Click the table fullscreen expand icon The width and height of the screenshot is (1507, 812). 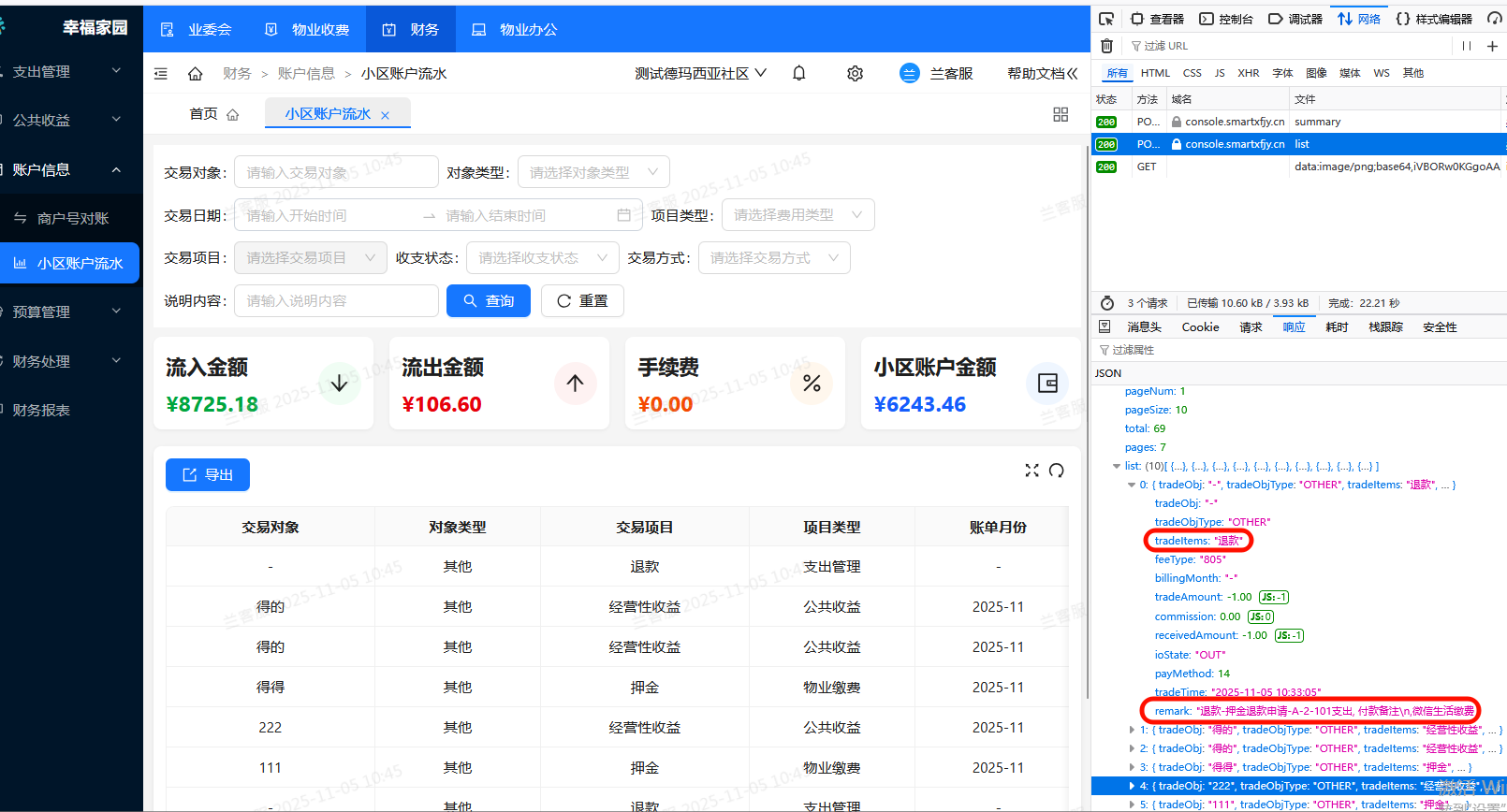click(x=1031, y=471)
